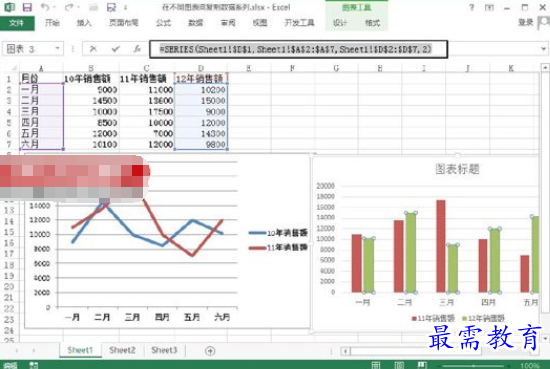The width and height of the screenshot is (550, 369).
Task: Open the Name Box dropdown arrow
Action: tap(57, 48)
